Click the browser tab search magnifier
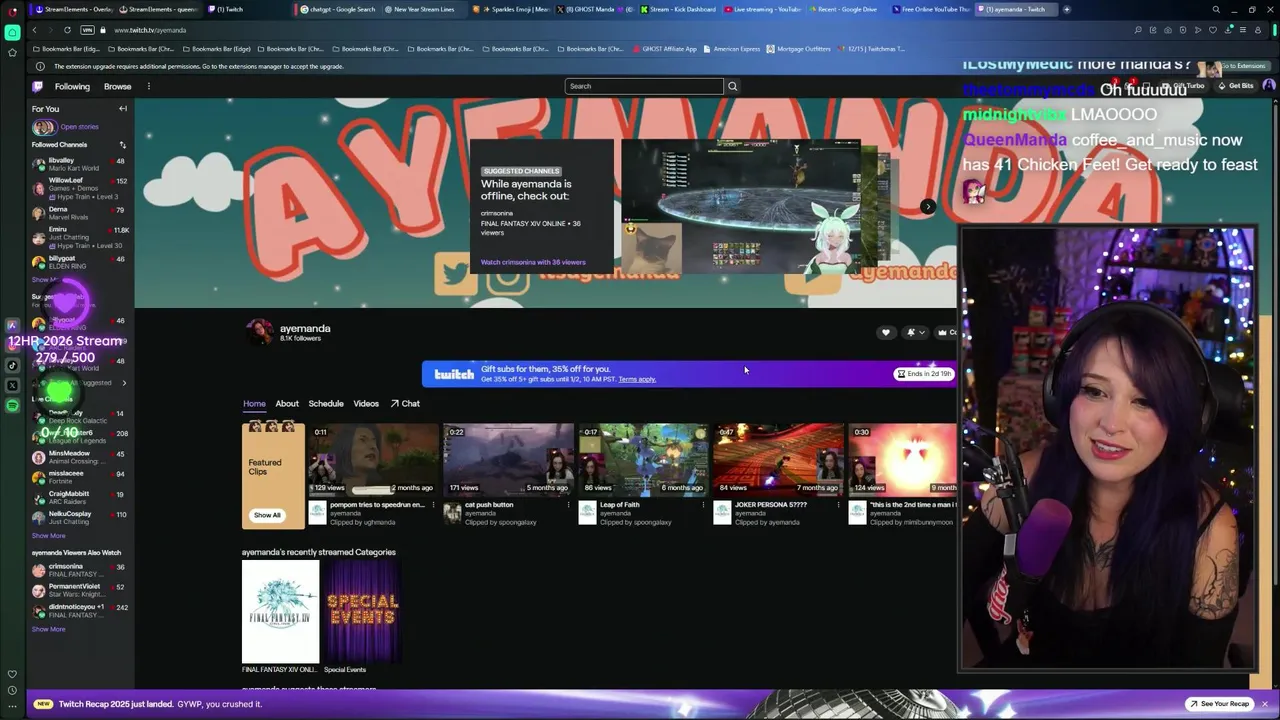The width and height of the screenshot is (1280, 720). (1216, 9)
